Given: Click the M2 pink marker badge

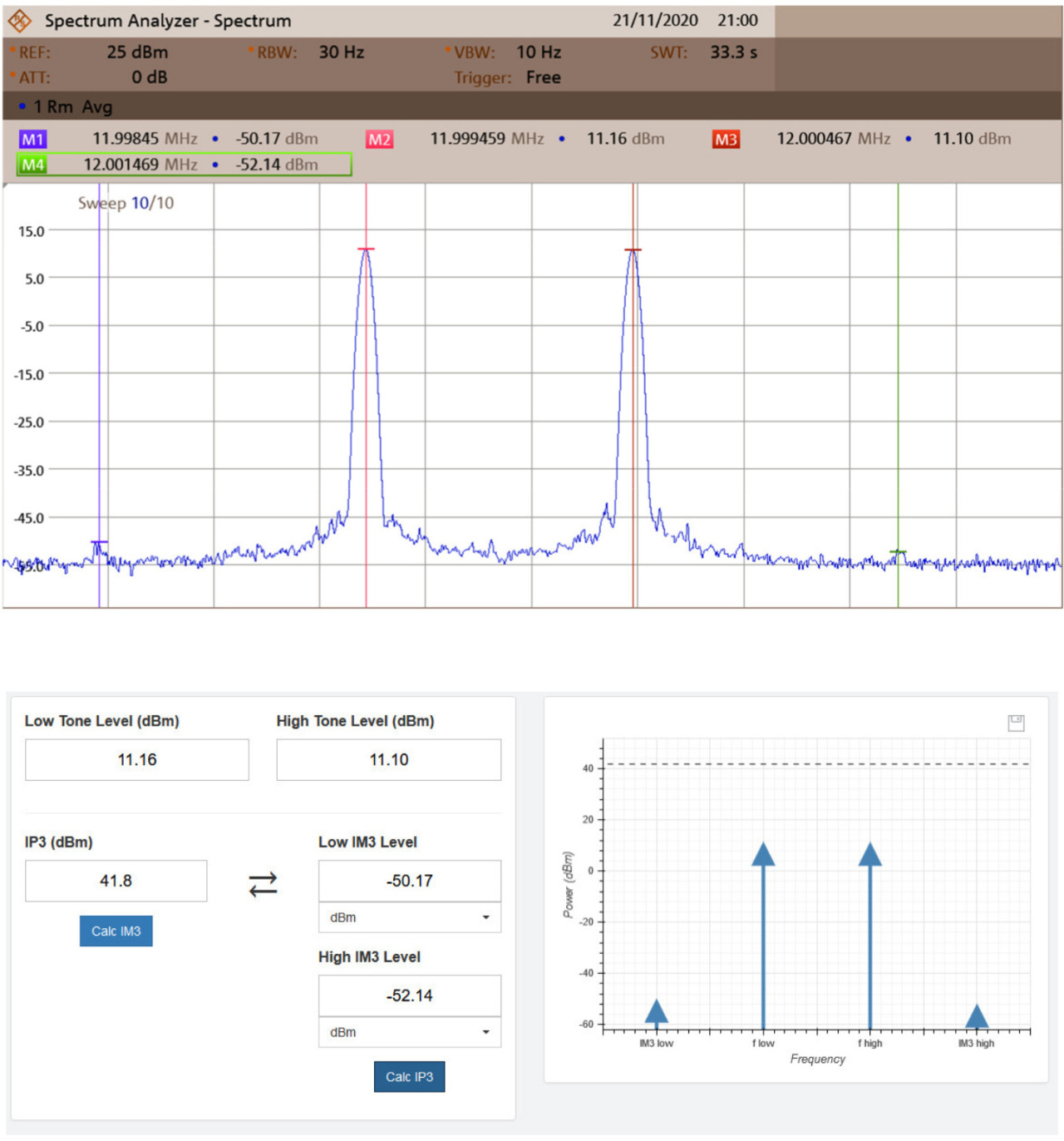Looking at the screenshot, I should pos(379,140).
